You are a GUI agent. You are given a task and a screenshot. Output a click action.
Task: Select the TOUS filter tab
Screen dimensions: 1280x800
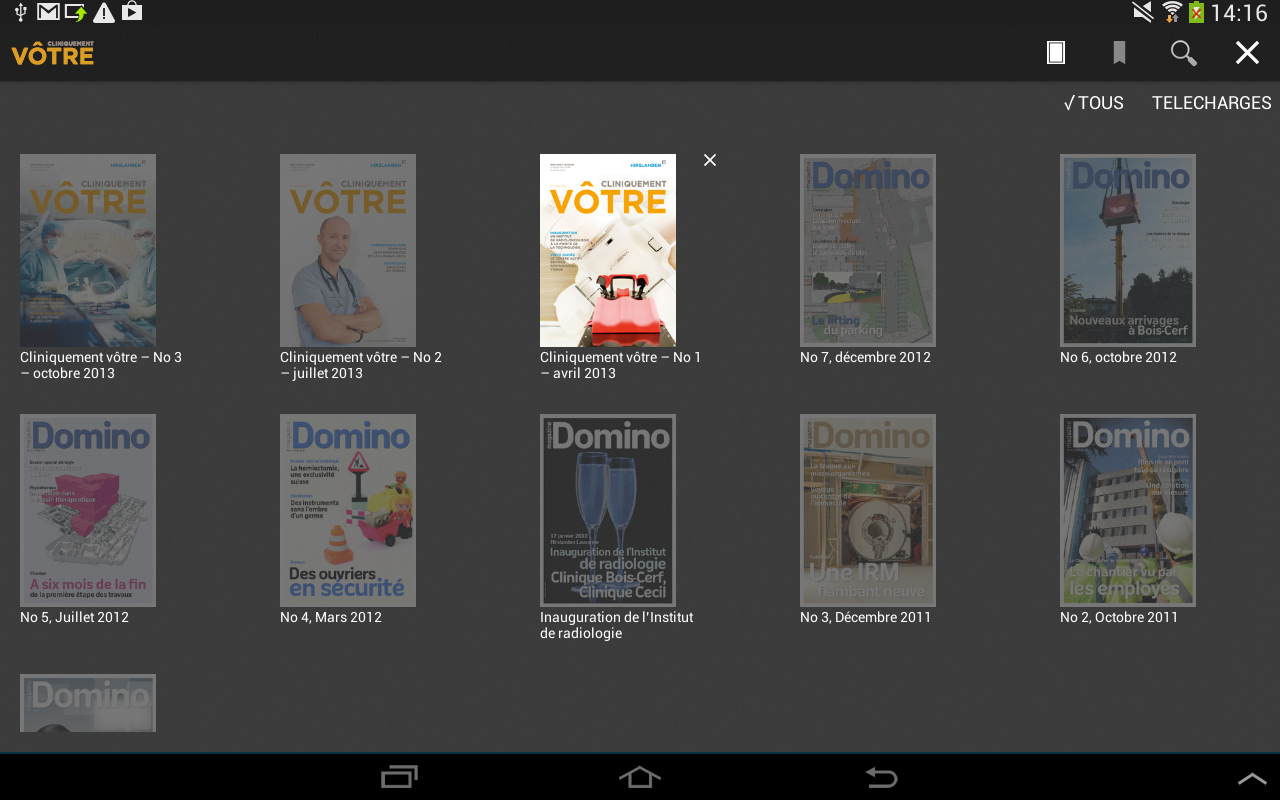click(1094, 103)
